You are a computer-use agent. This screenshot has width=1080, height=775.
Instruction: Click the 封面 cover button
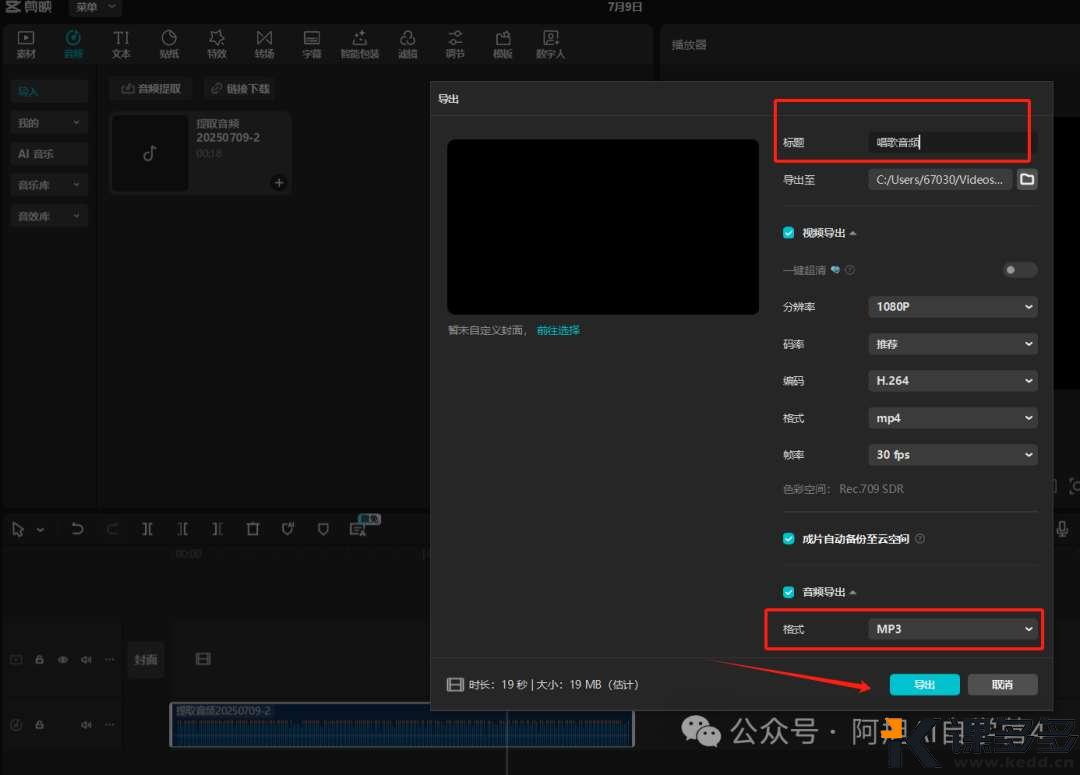[145, 660]
